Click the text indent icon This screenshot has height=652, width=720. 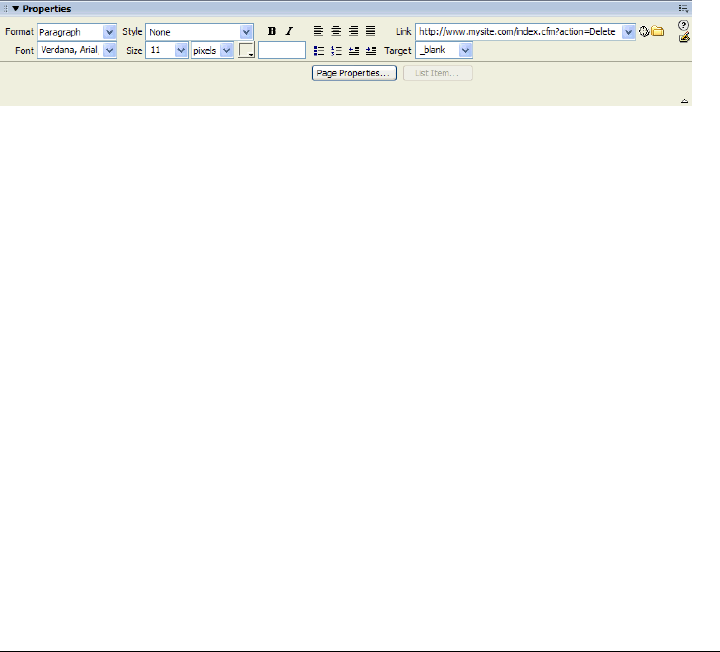pyautogui.click(x=371, y=51)
